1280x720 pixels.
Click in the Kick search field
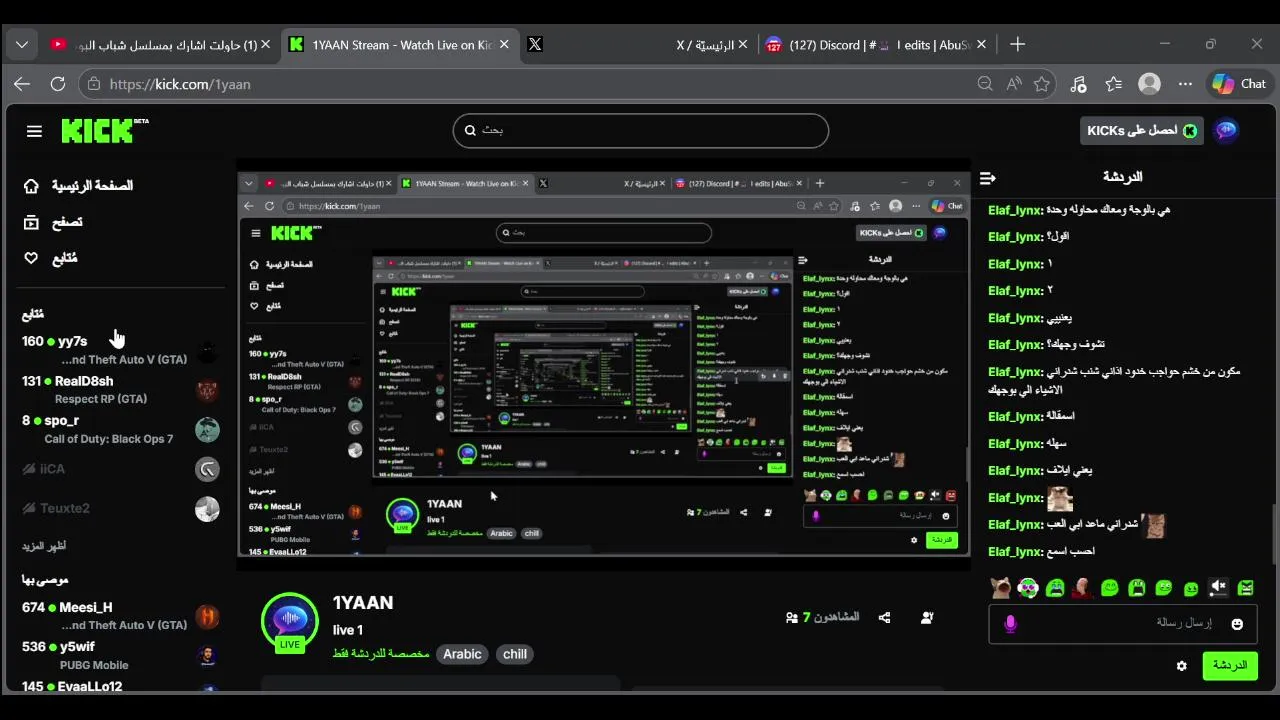click(641, 130)
